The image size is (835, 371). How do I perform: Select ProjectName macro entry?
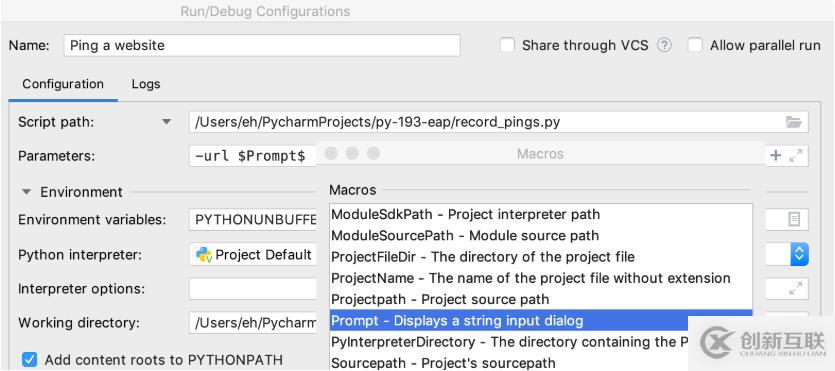[x=541, y=278]
